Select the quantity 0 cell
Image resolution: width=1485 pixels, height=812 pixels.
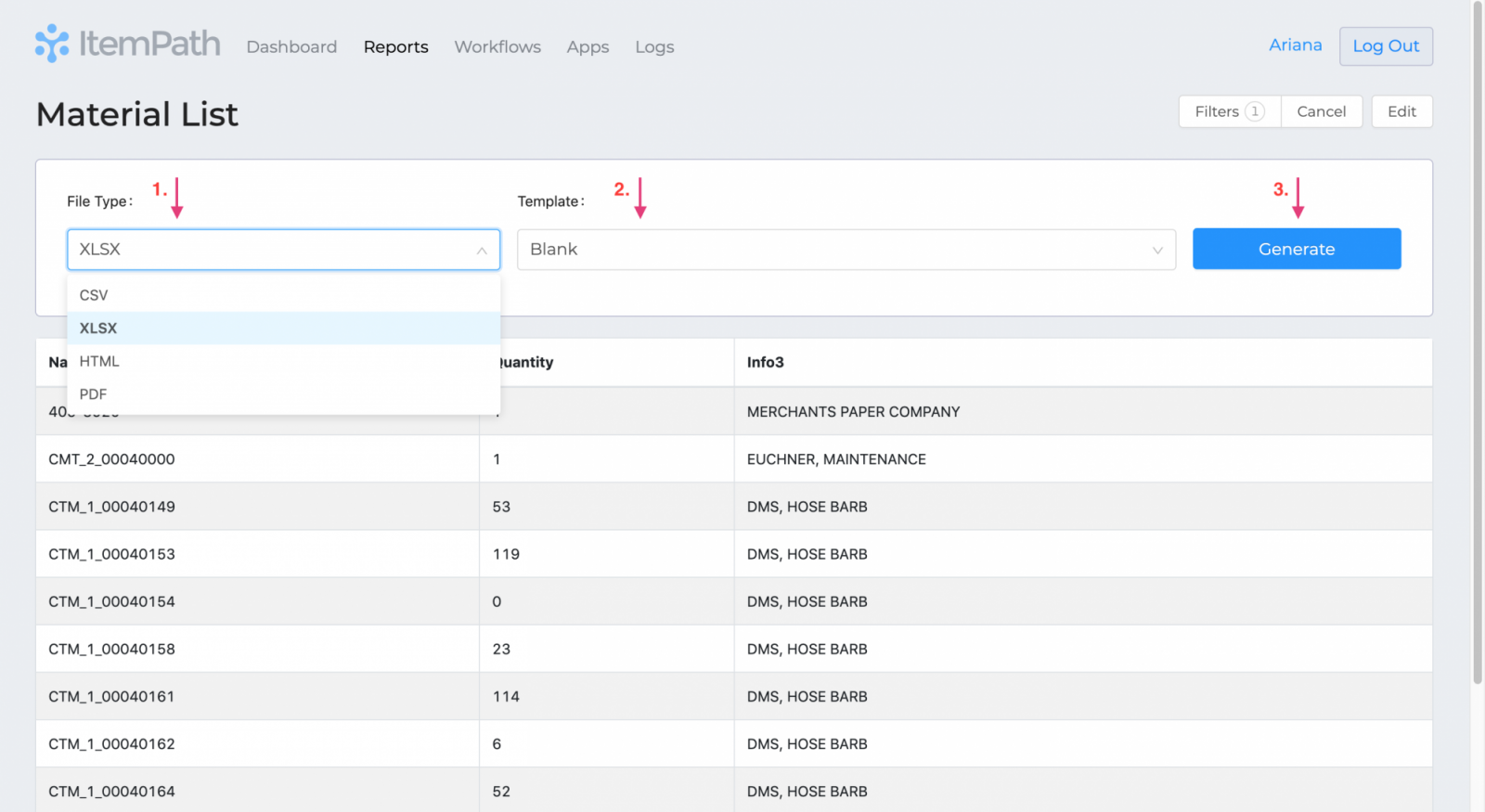point(607,601)
